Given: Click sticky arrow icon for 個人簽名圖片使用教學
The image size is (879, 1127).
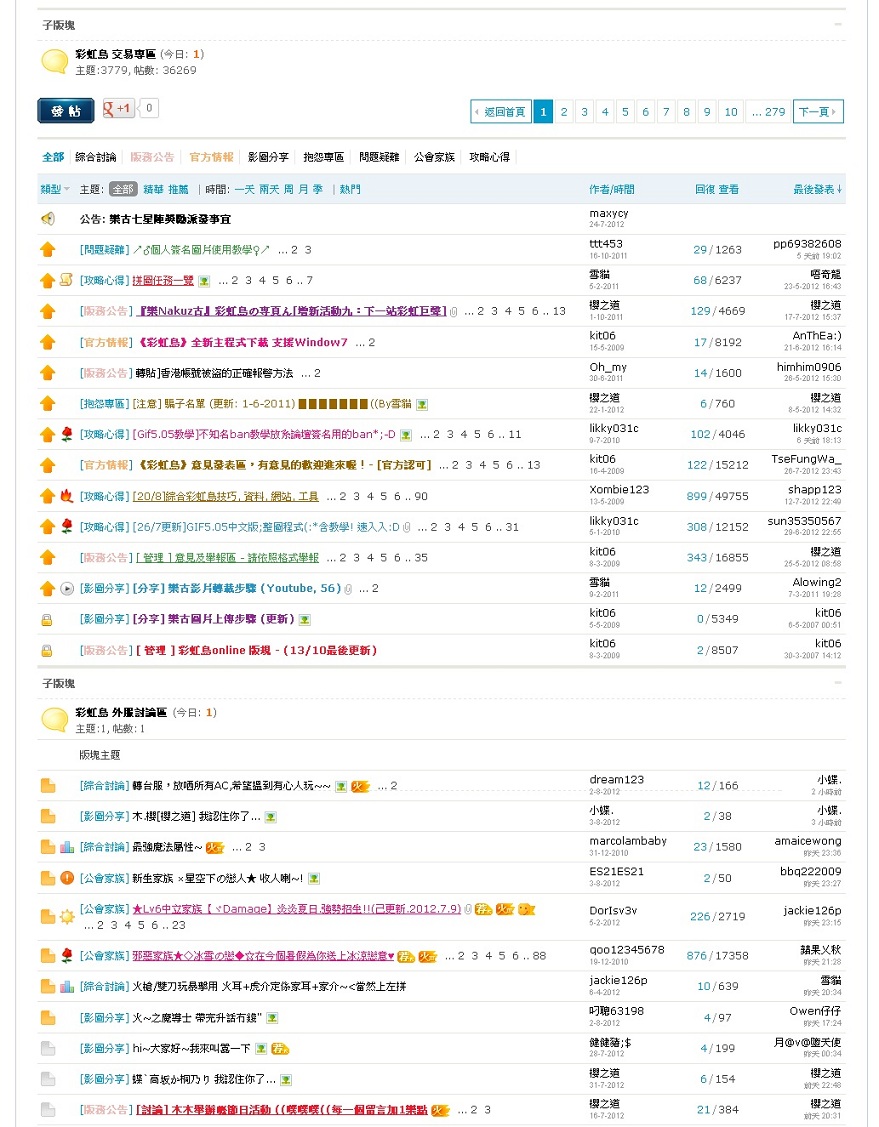Looking at the screenshot, I should 47,249.
